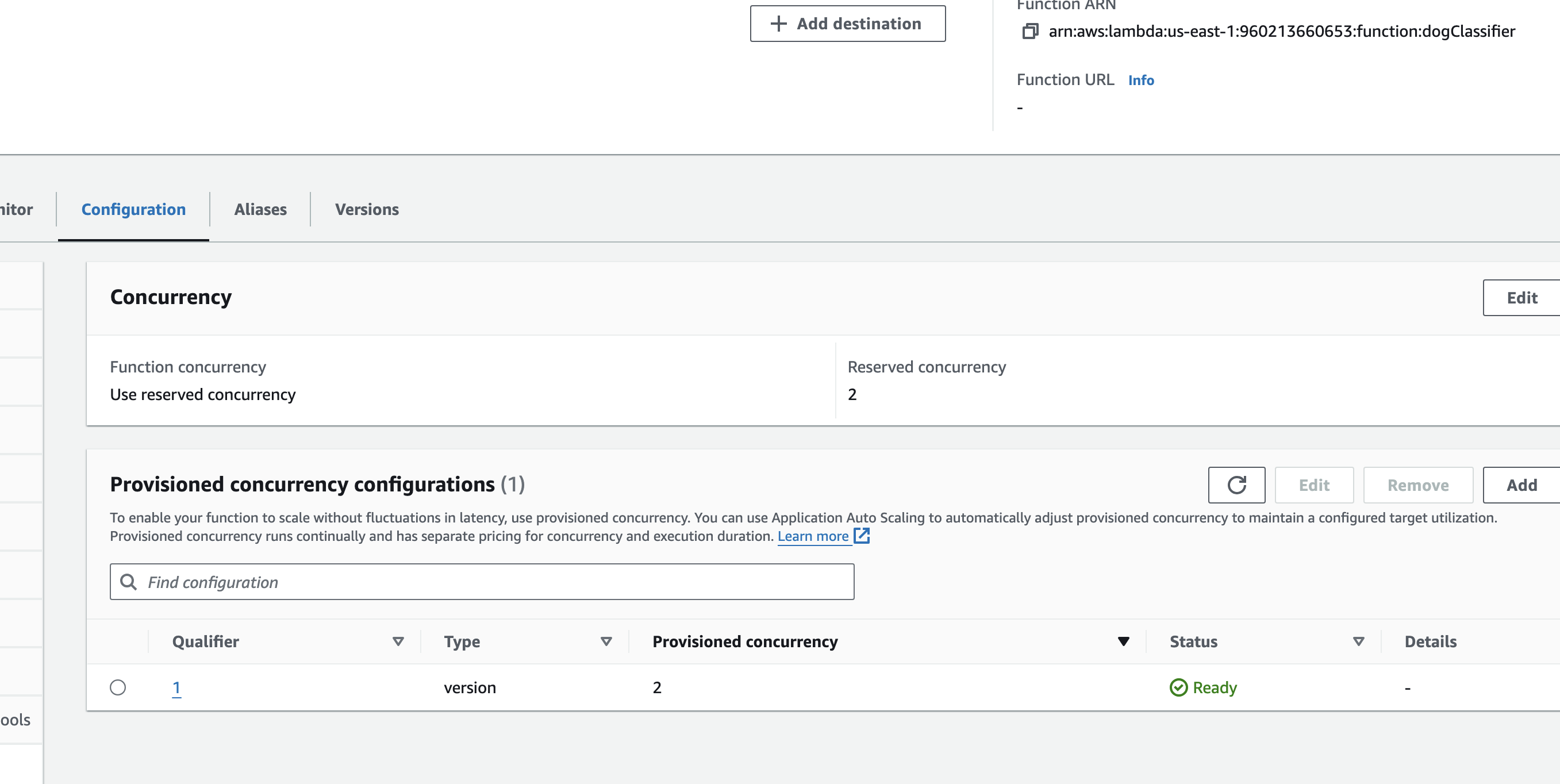Sort by Status column arrow
The height and width of the screenshot is (784, 1560).
[1358, 641]
